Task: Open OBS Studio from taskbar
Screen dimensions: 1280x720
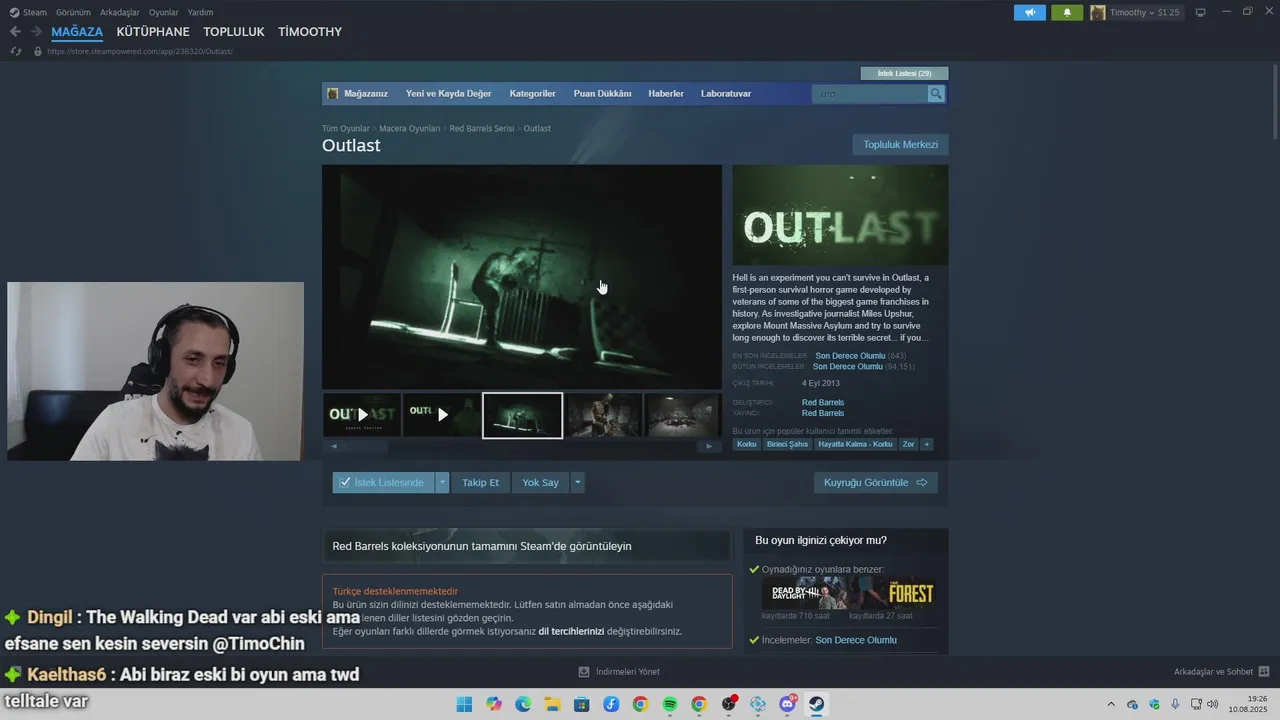Action: pyautogui.click(x=729, y=704)
